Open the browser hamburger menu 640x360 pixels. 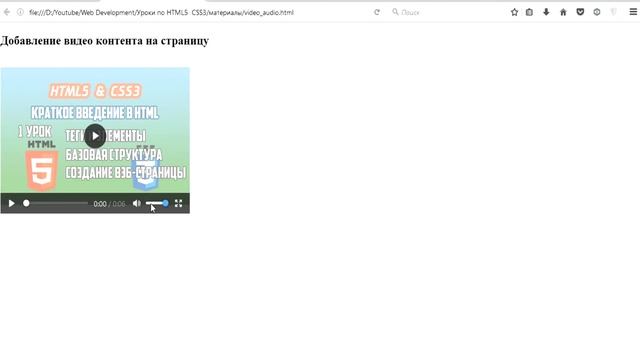[x=633, y=12]
